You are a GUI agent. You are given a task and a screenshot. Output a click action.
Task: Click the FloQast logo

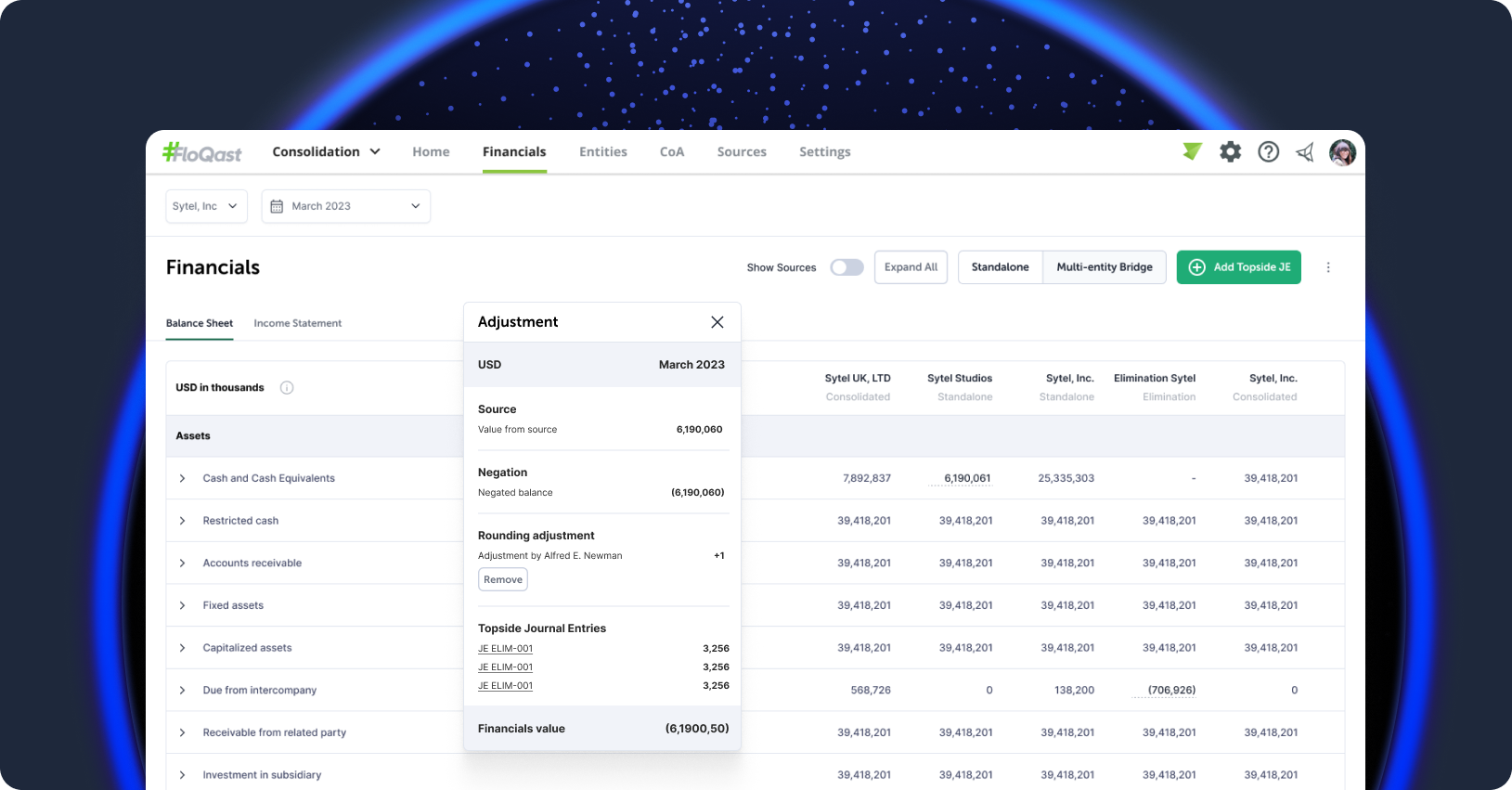coord(202,152)
